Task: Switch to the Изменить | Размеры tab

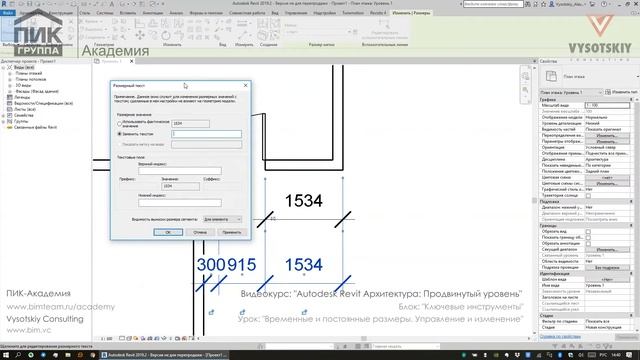Action: tap(411, 13)
